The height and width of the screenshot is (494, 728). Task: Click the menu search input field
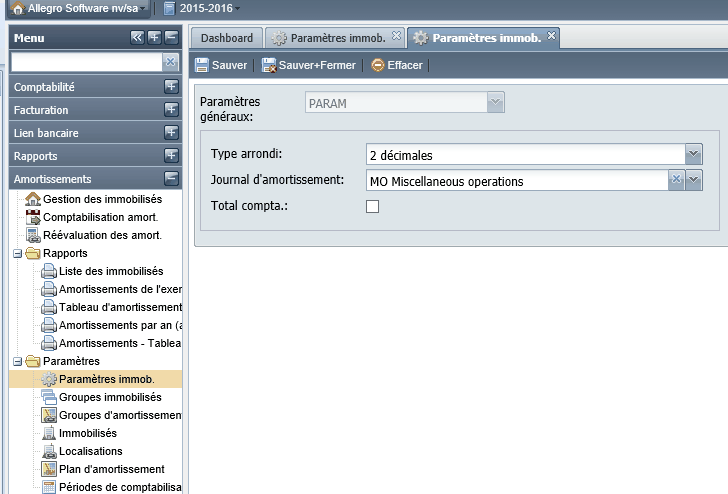tap(86, 62)
